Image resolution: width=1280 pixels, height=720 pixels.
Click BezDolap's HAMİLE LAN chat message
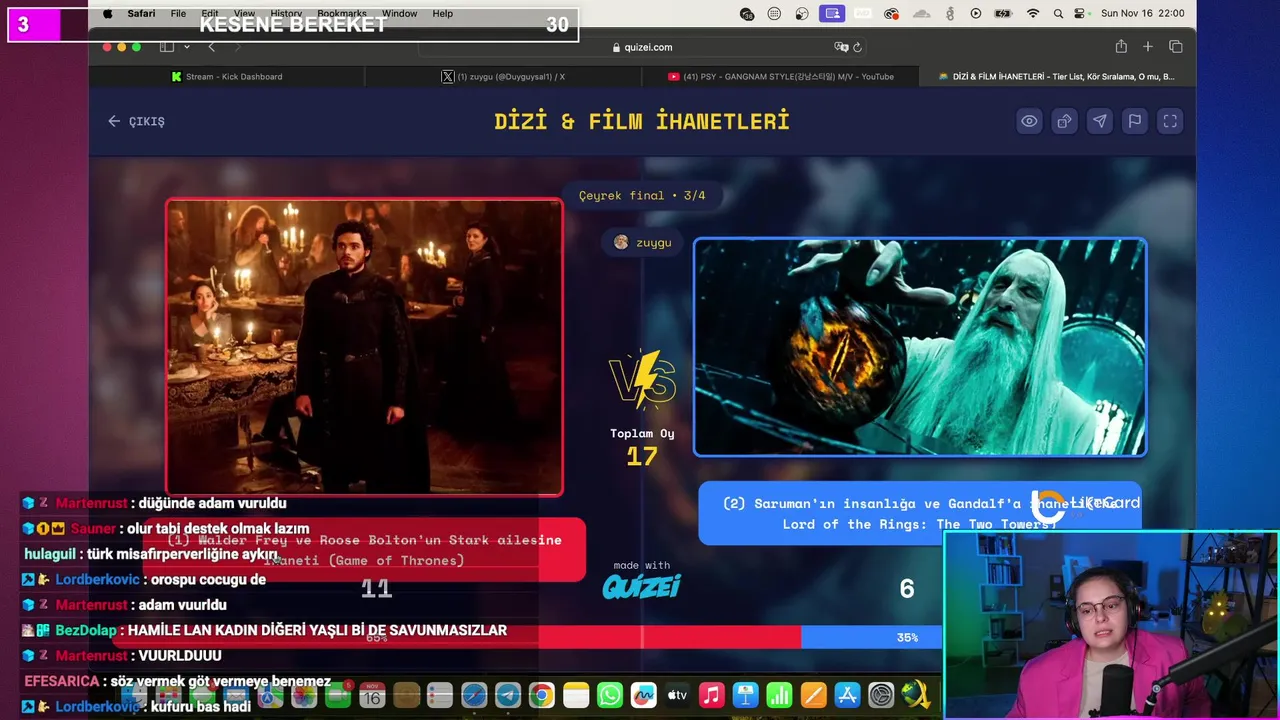point(265,630)
